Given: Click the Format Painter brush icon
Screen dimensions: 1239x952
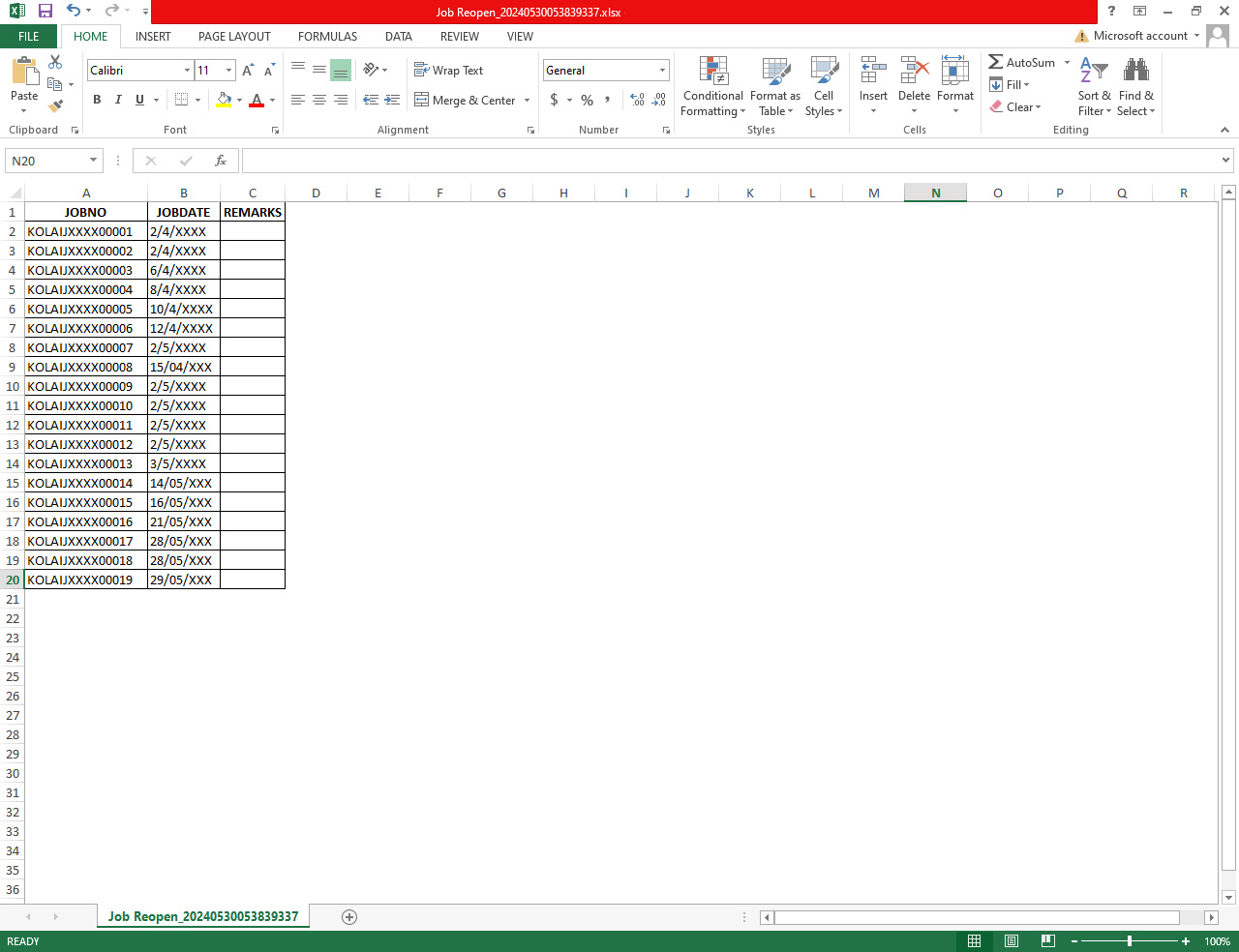Looking at the screenshot, I should click(55, 105).
